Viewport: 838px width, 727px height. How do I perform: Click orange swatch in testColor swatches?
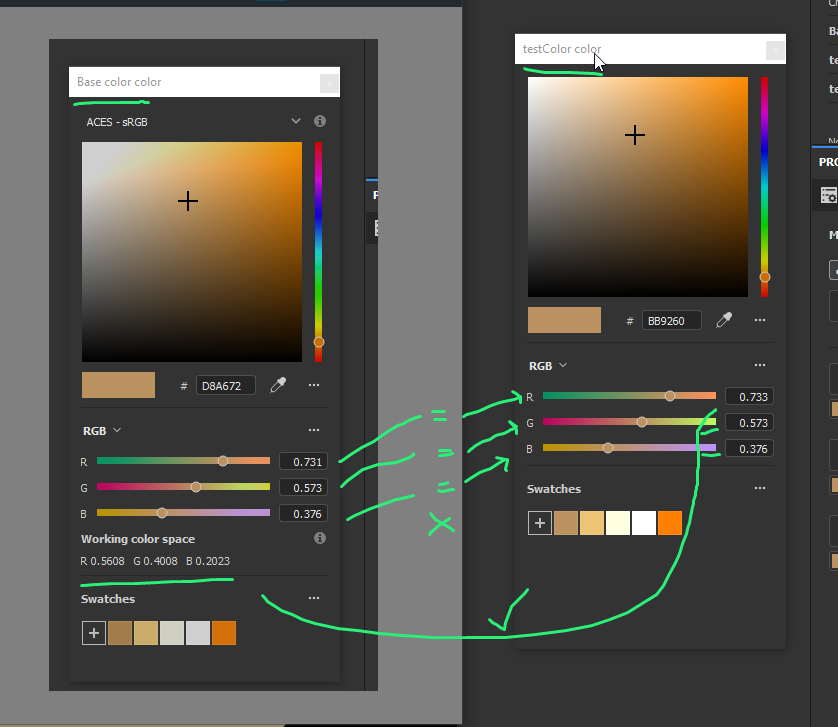[x=670, y=523]
